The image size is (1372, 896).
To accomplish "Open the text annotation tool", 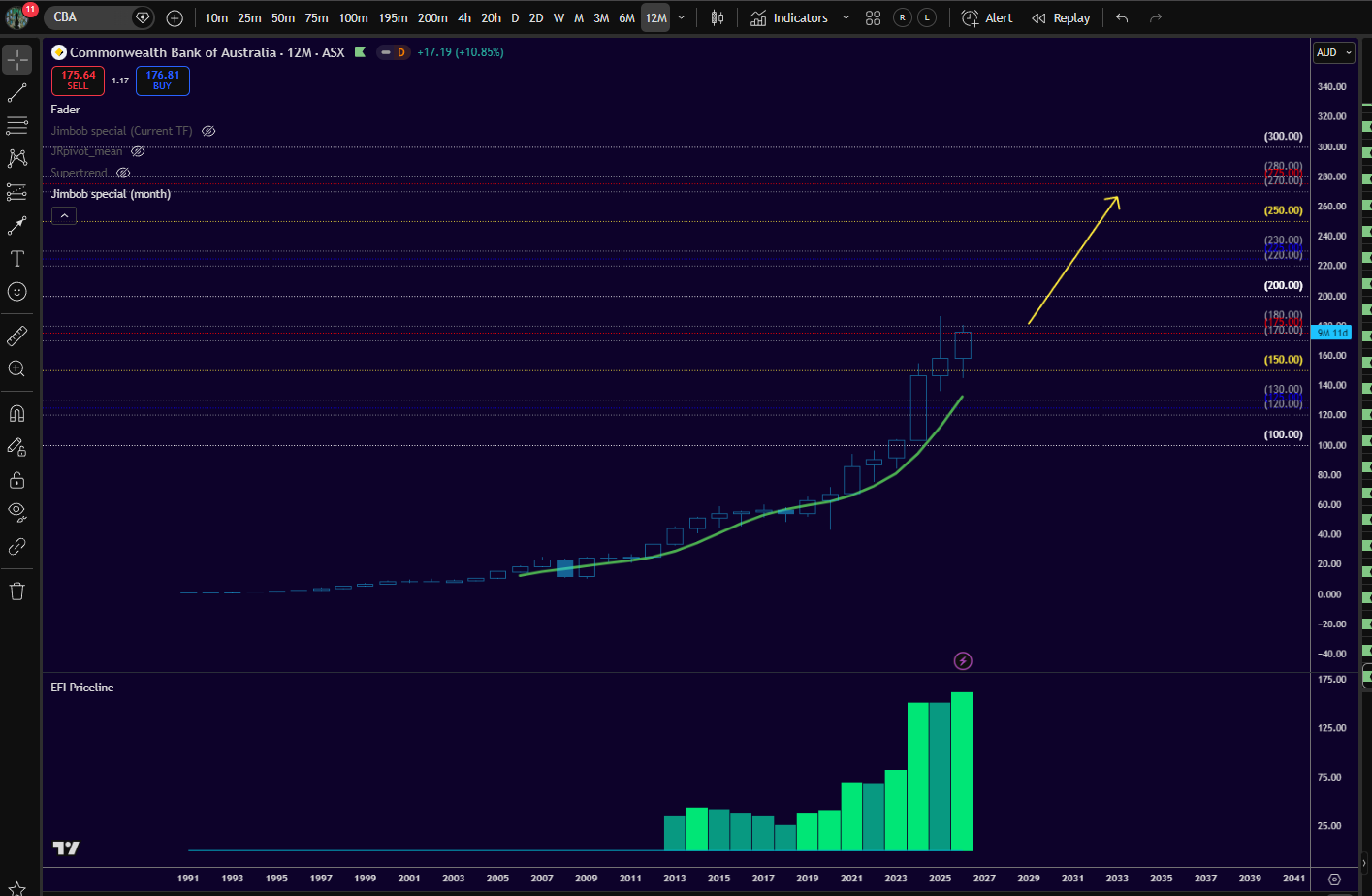I will [17, 259].
